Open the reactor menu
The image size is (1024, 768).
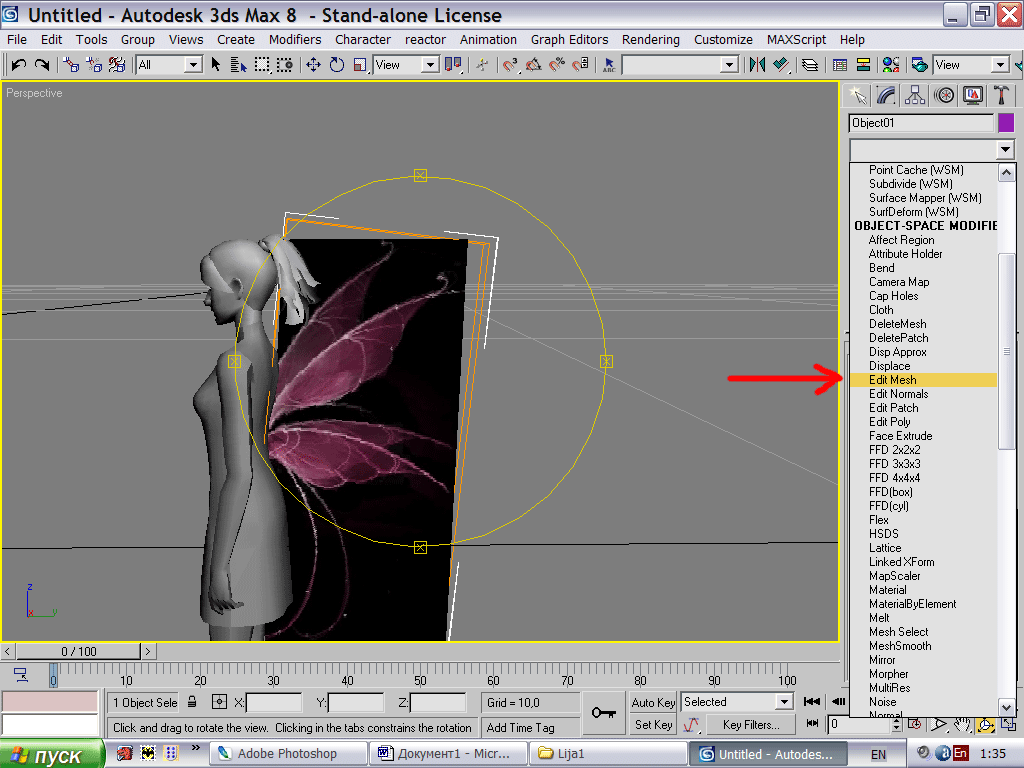click(x=425, y=40)
